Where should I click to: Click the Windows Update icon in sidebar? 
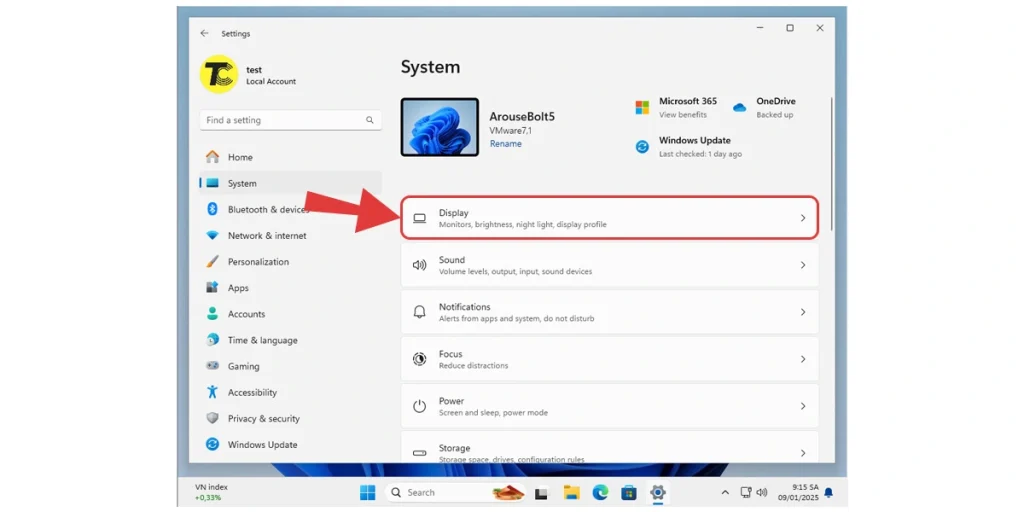(x=212, y=445)
